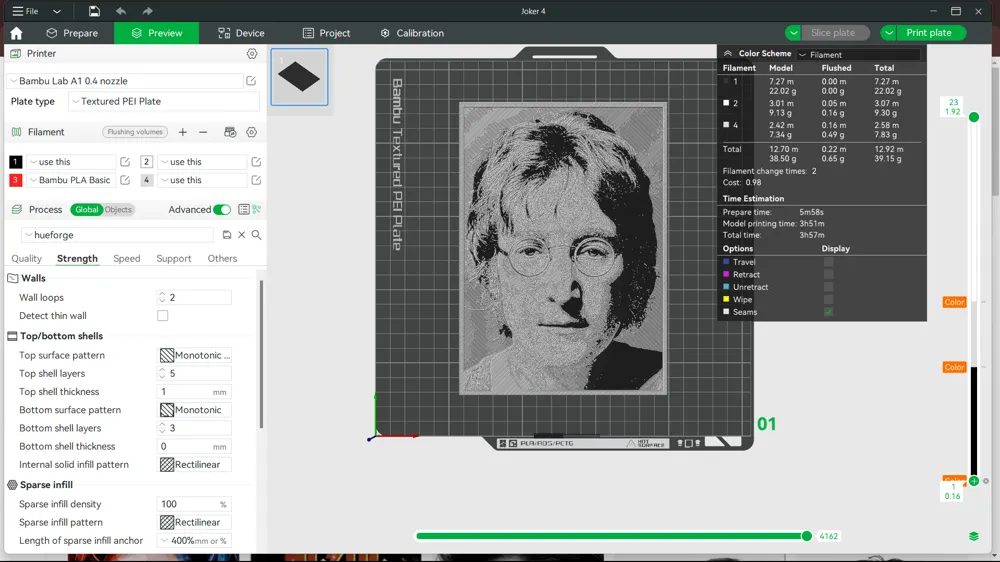The image size is (1000, 562).
Task: Click Print plate dropdown arrow
Action: click(888, 33)
